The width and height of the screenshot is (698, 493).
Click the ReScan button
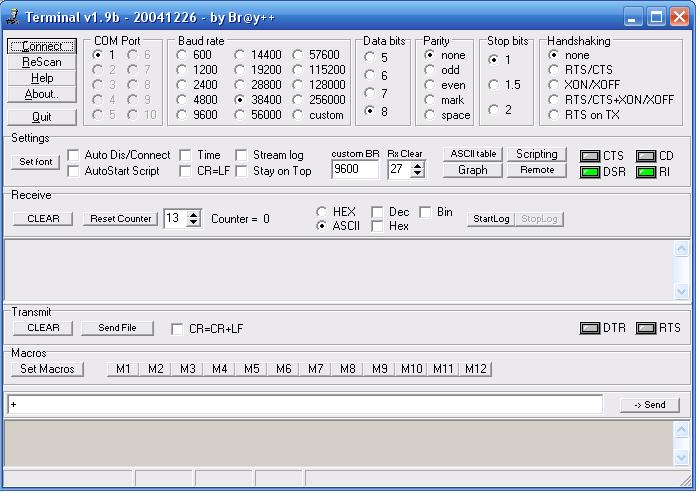coord(42,62)
